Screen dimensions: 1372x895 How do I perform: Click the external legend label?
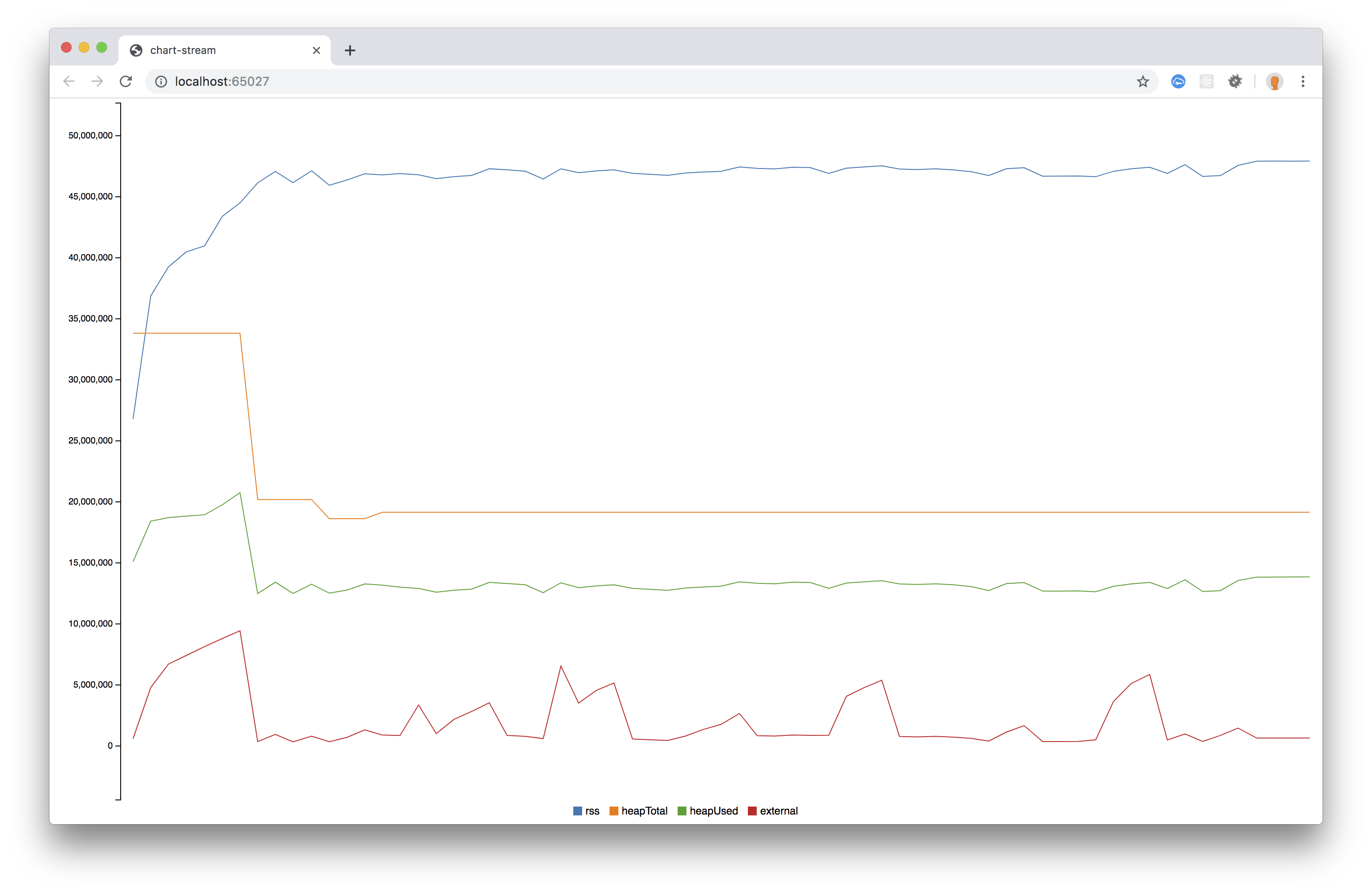pyautogui.click(x=779, y=811)
